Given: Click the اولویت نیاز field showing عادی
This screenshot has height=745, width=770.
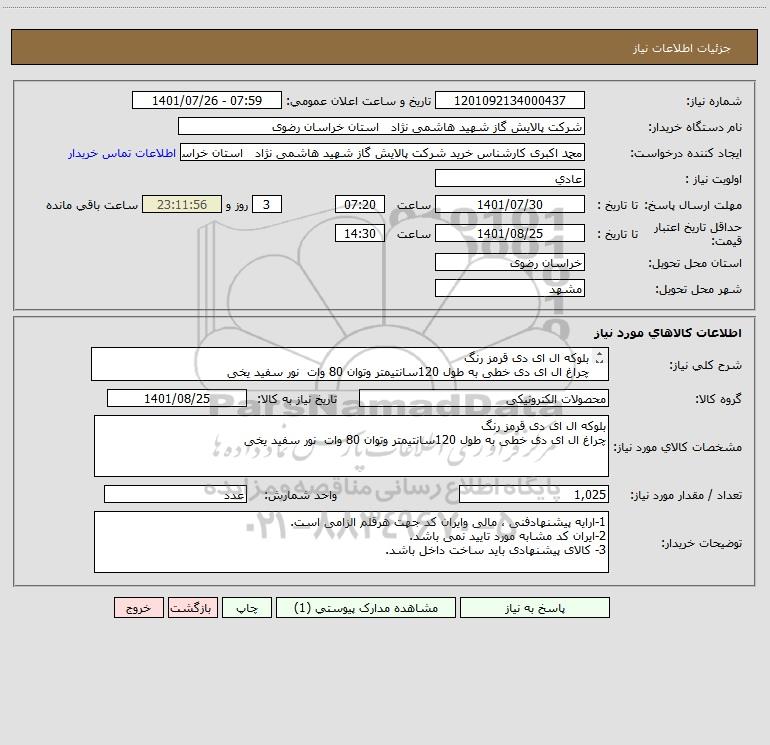Looking at the screenshot, I should tap(510, 178).
